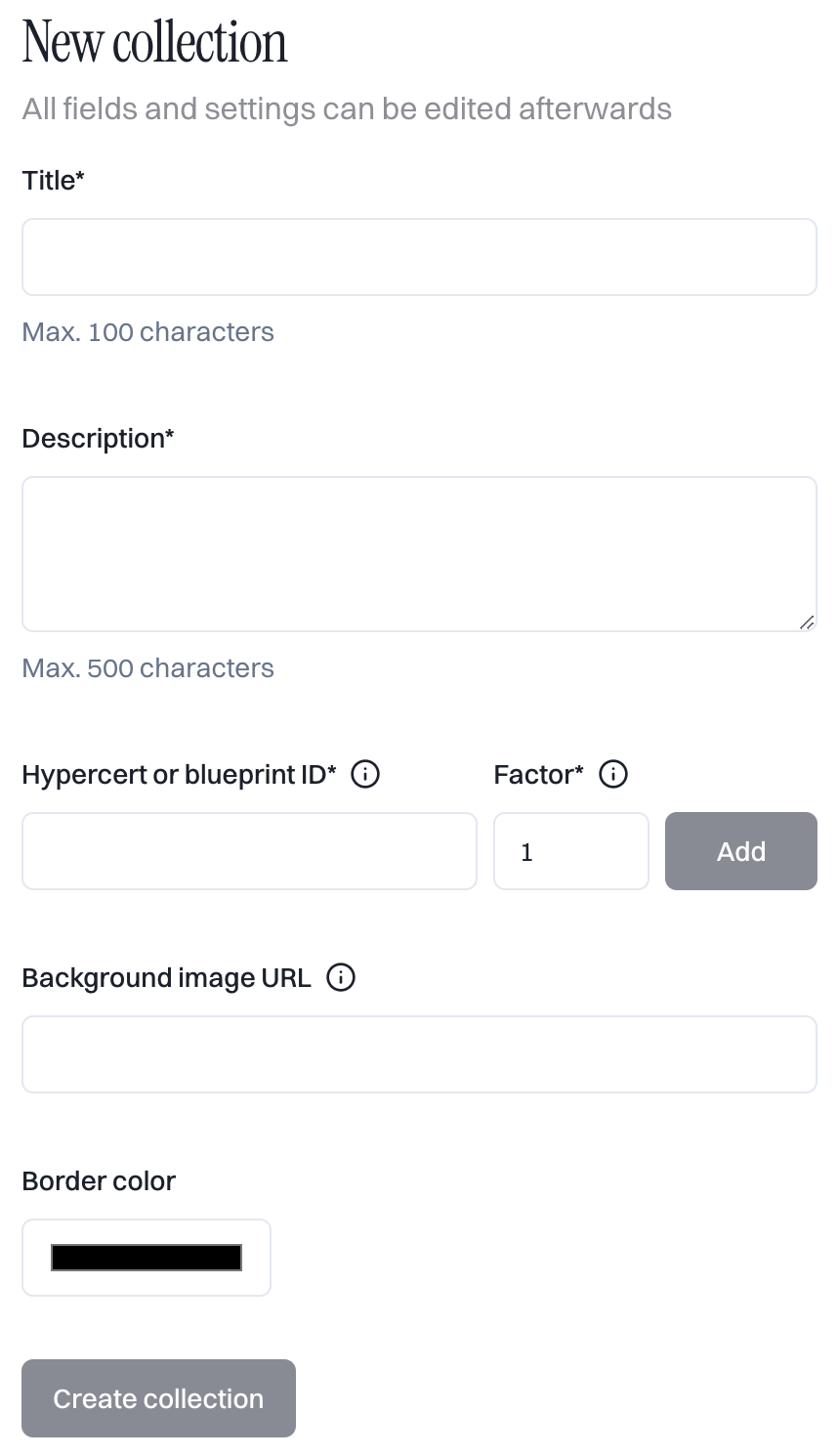Click the Create collection button
The image size is (838, 1456).
coord(158,1398)
